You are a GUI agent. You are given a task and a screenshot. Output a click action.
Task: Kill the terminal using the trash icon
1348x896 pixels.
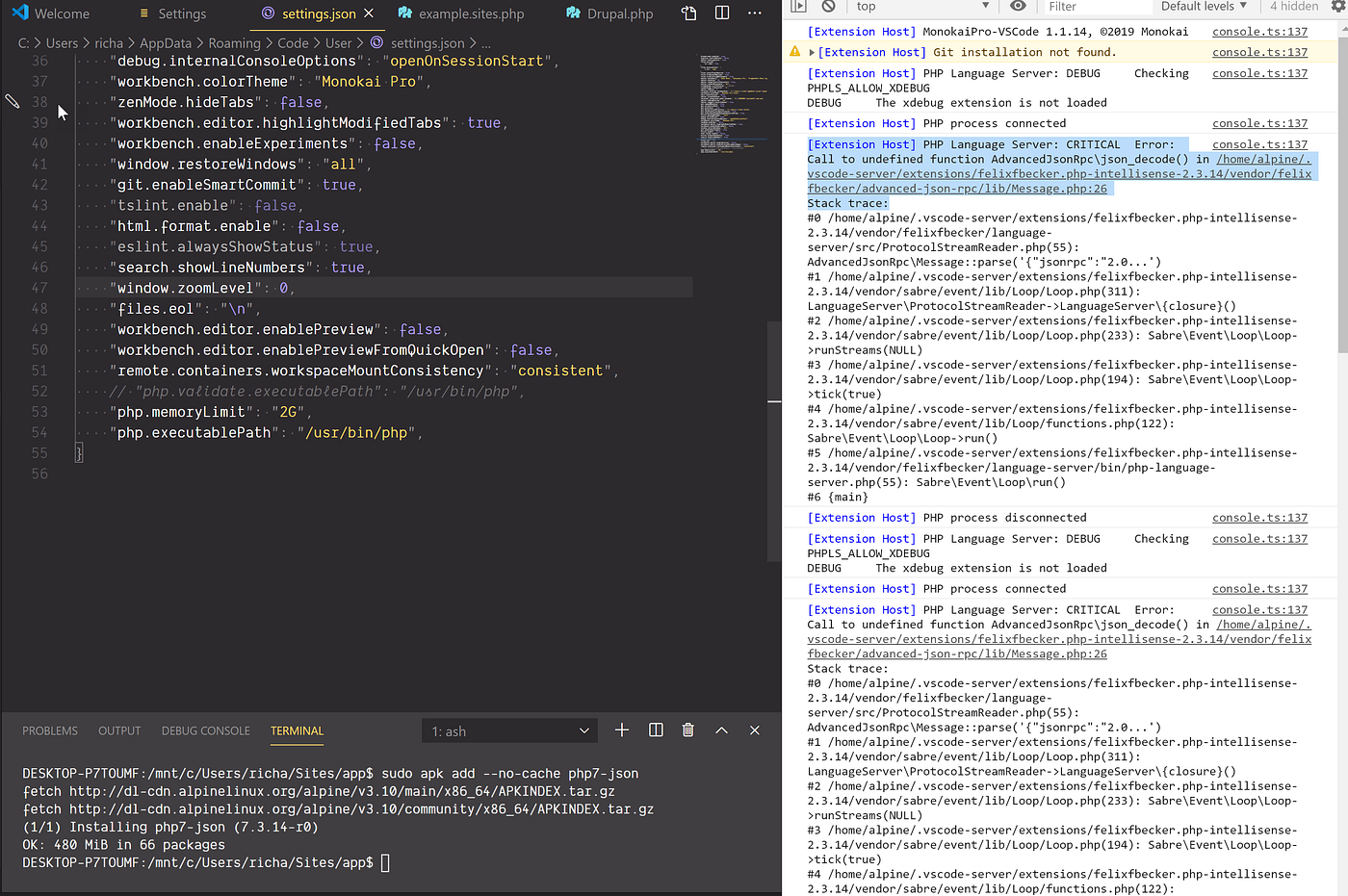pyautogui.click(x=687, y=730)
